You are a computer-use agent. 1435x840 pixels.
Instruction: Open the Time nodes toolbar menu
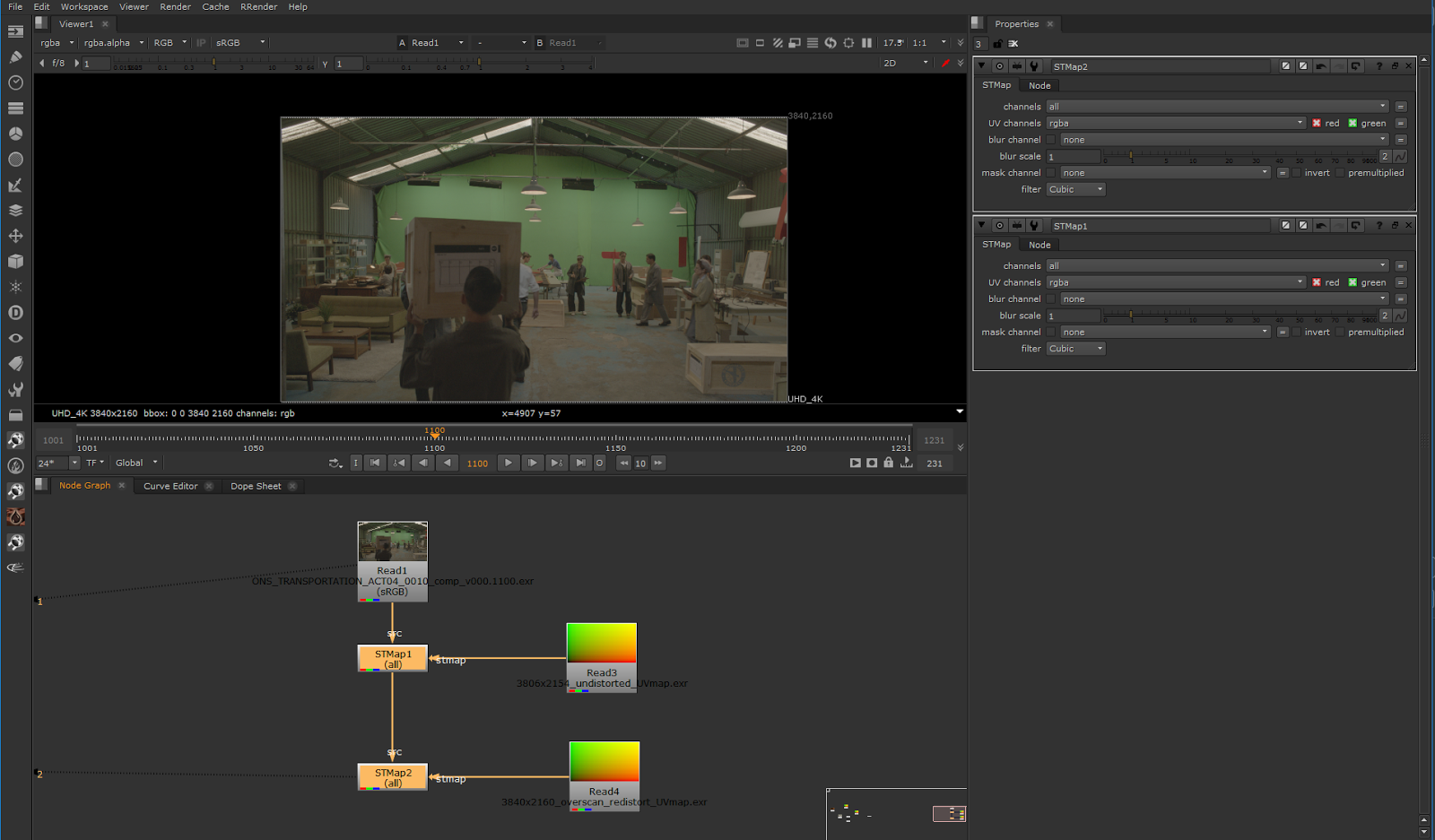[15, 82]
